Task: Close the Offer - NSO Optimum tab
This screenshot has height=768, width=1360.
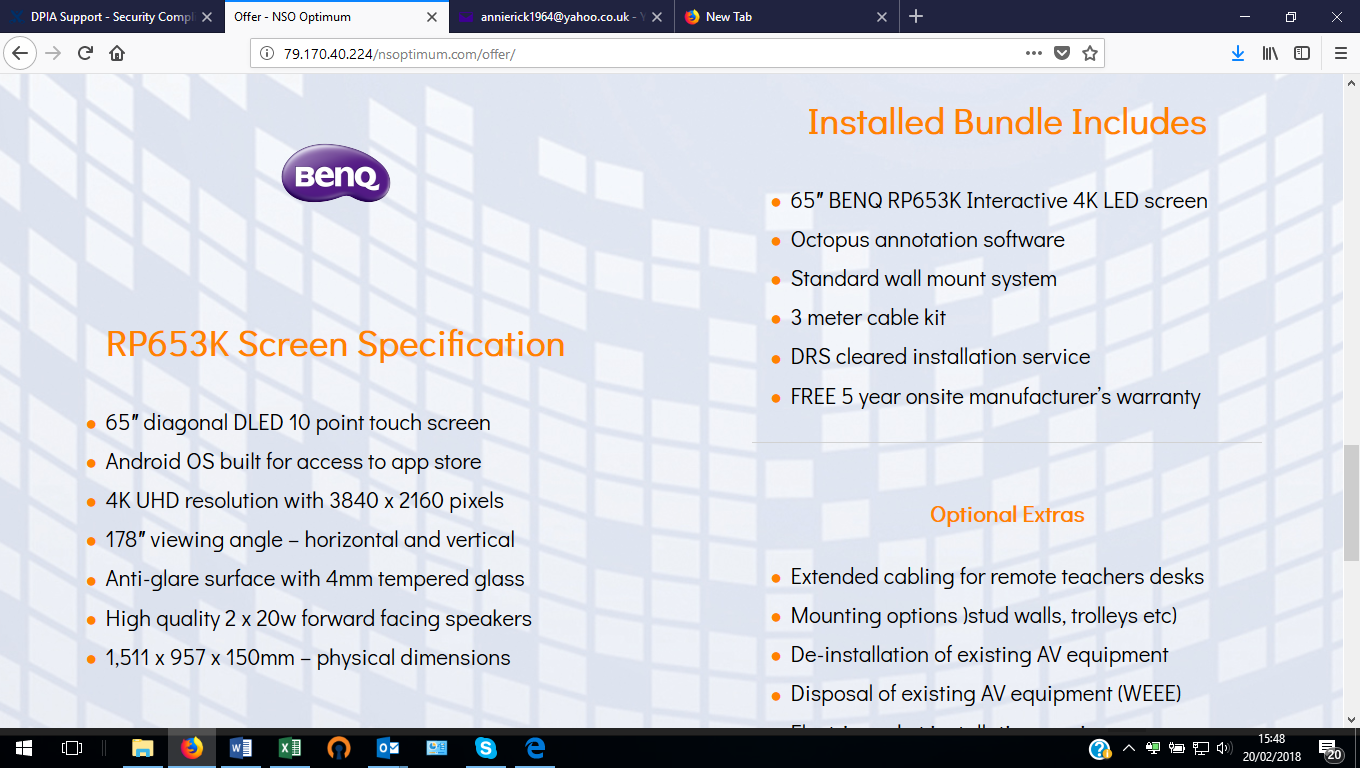Action: pyautogui.click(x=432, y=17)
